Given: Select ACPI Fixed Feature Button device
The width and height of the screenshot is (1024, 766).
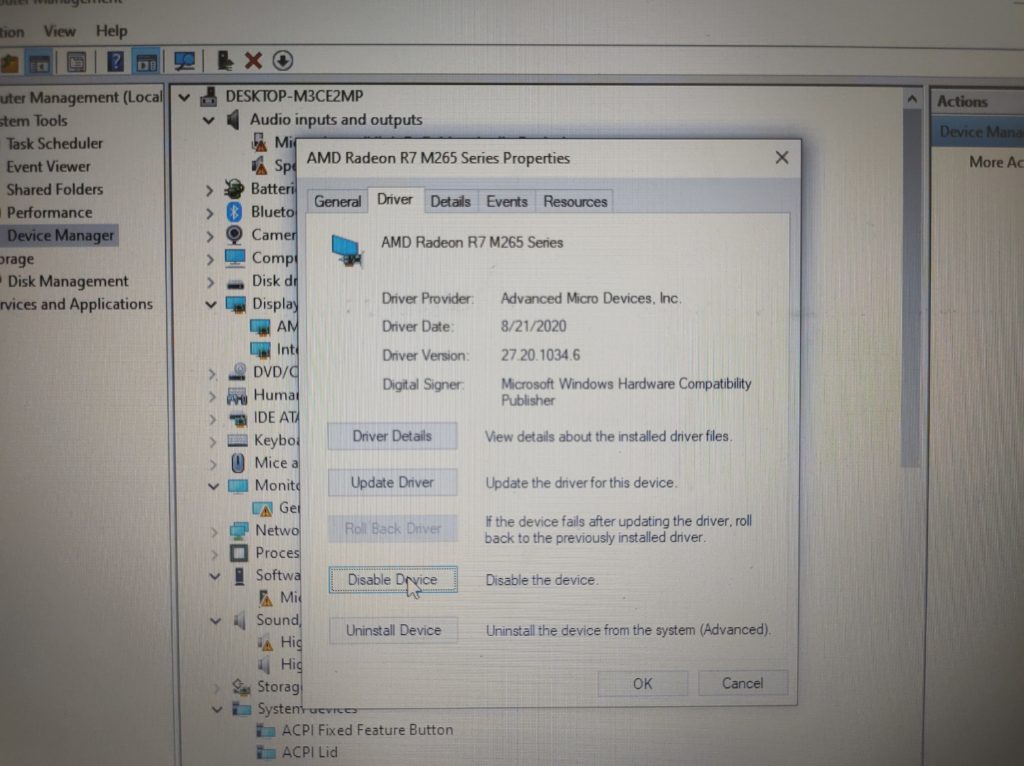Looking at the screenshot, I should tap(367, 730).
